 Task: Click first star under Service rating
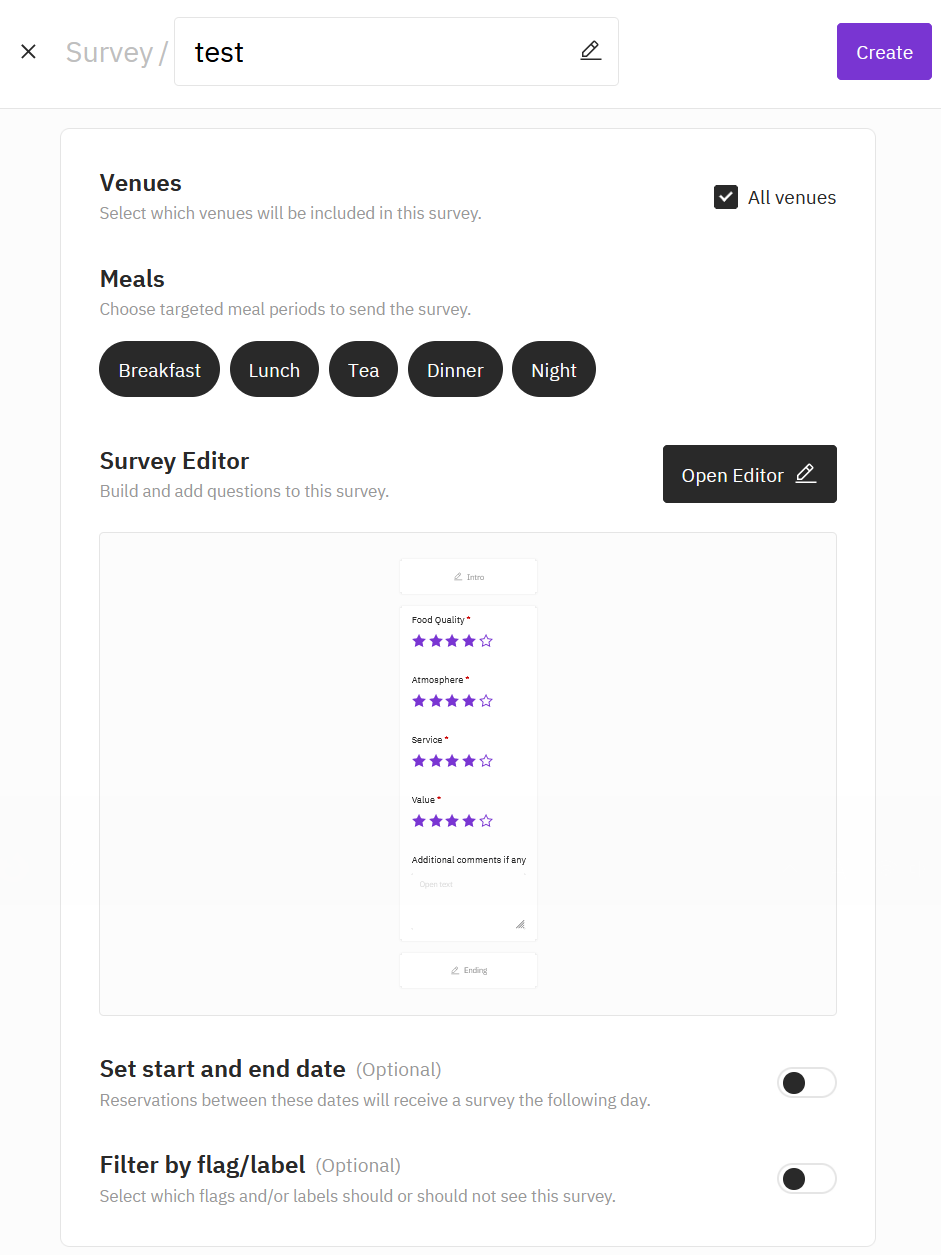(419, 761)
